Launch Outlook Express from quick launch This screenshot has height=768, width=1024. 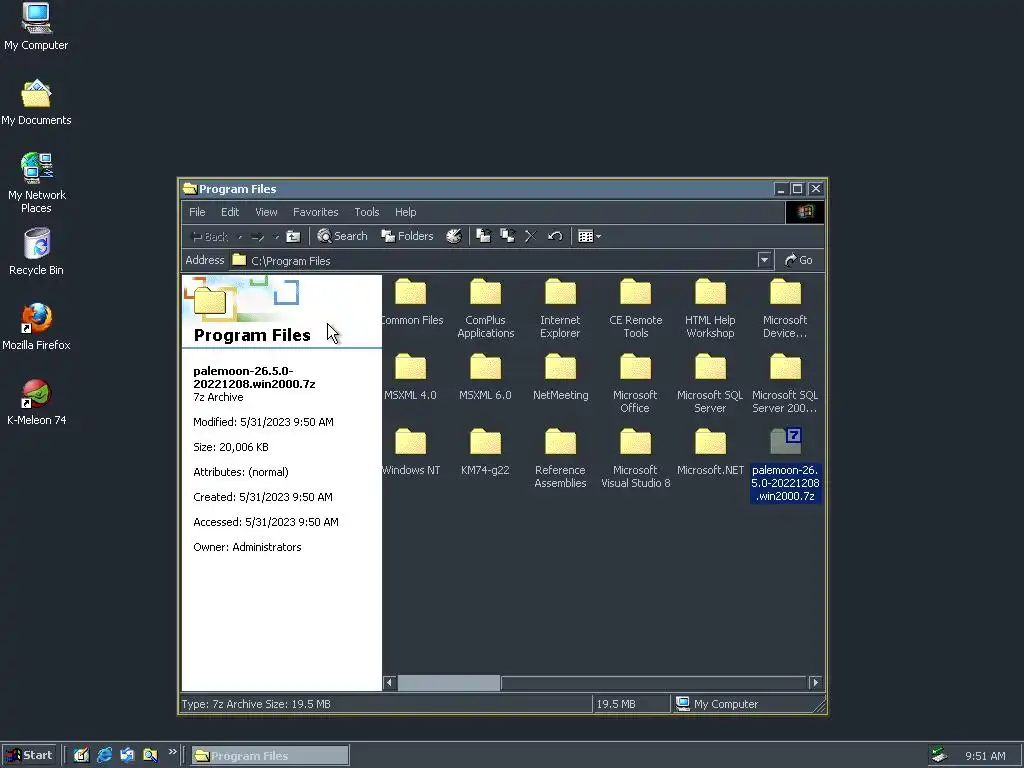coord(127,755)
